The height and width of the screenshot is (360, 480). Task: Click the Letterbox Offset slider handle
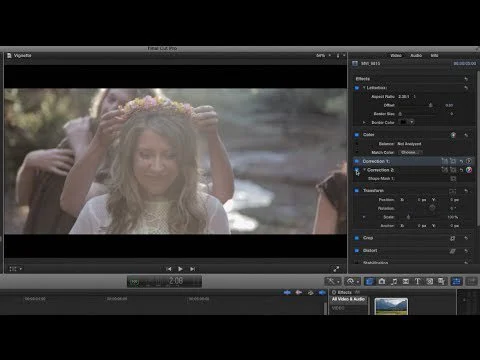430,105
